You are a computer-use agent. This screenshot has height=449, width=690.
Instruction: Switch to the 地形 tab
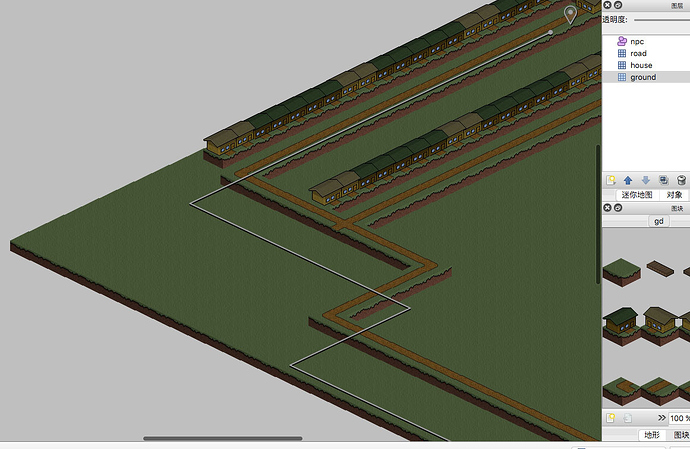point(652,435)
